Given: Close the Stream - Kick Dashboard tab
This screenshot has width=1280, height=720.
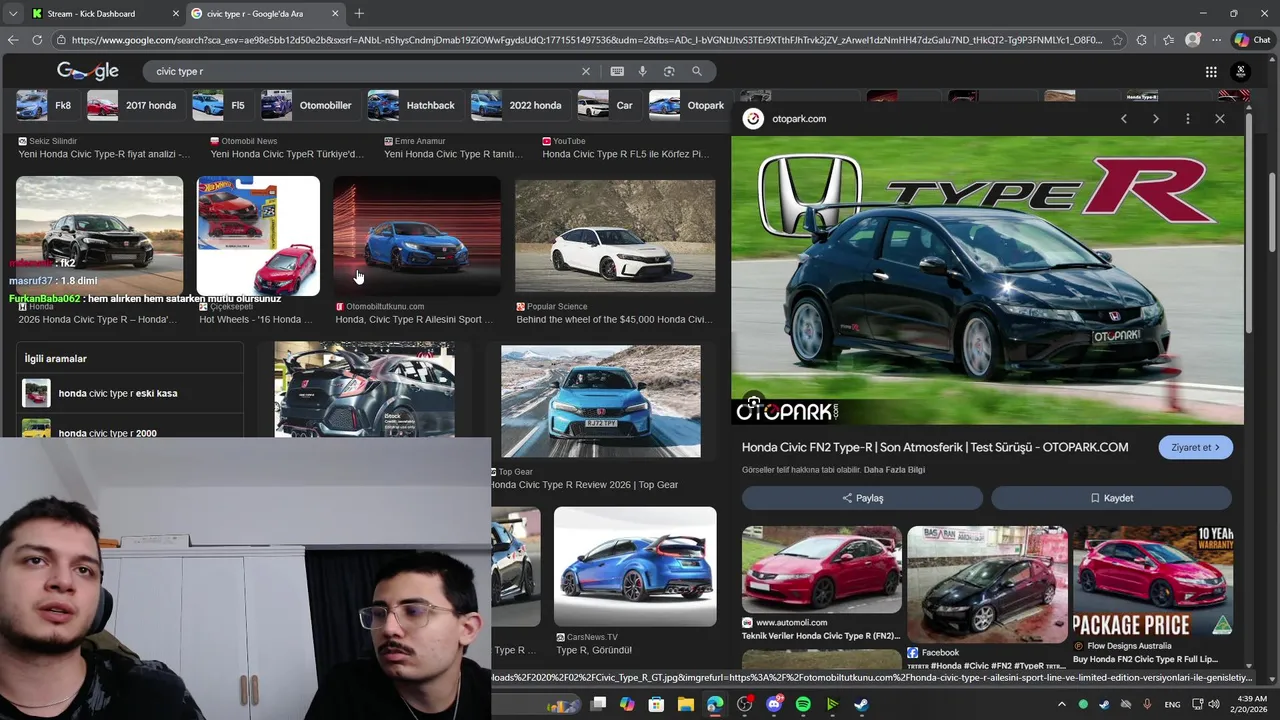Looking at the screenshot, I should click(x=176, y=14).
